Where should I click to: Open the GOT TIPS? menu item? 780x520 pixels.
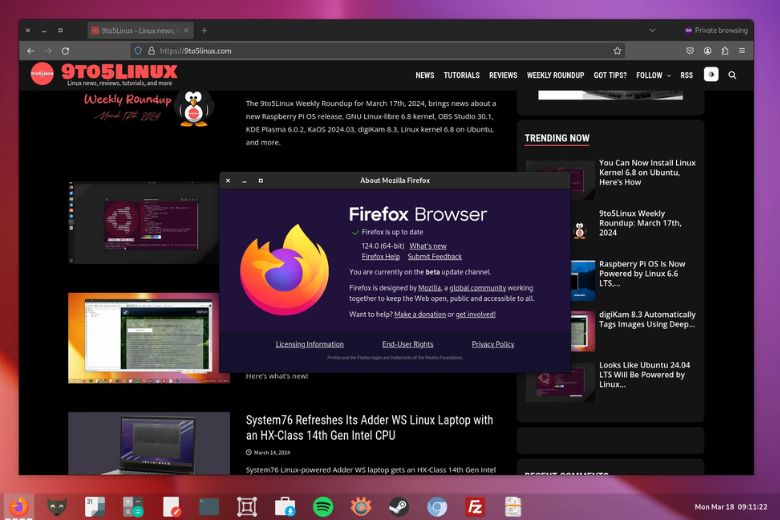pyautogui.click(x=610, y=75)
